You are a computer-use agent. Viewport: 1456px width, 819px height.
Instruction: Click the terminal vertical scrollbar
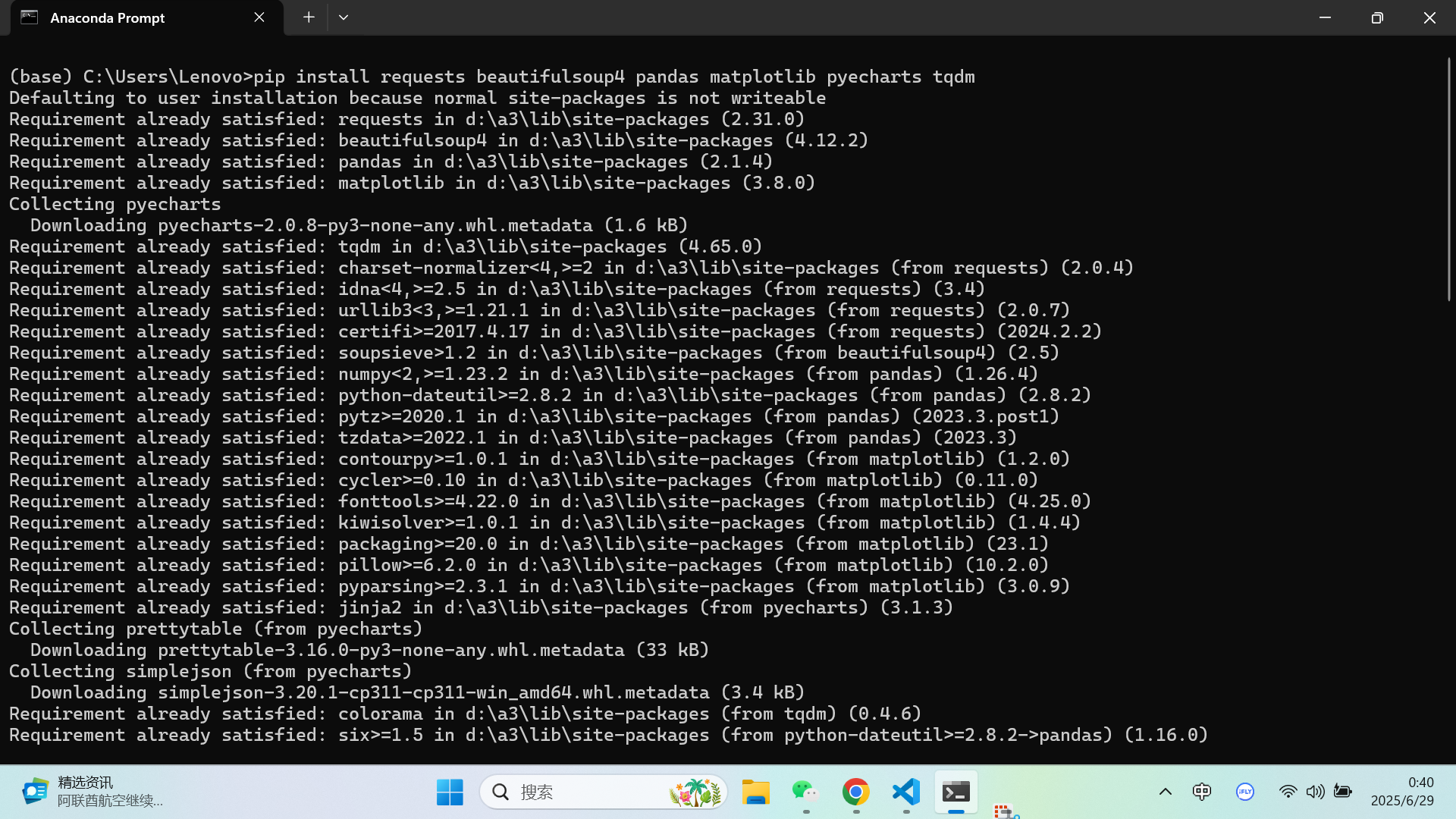point(1448,178)
